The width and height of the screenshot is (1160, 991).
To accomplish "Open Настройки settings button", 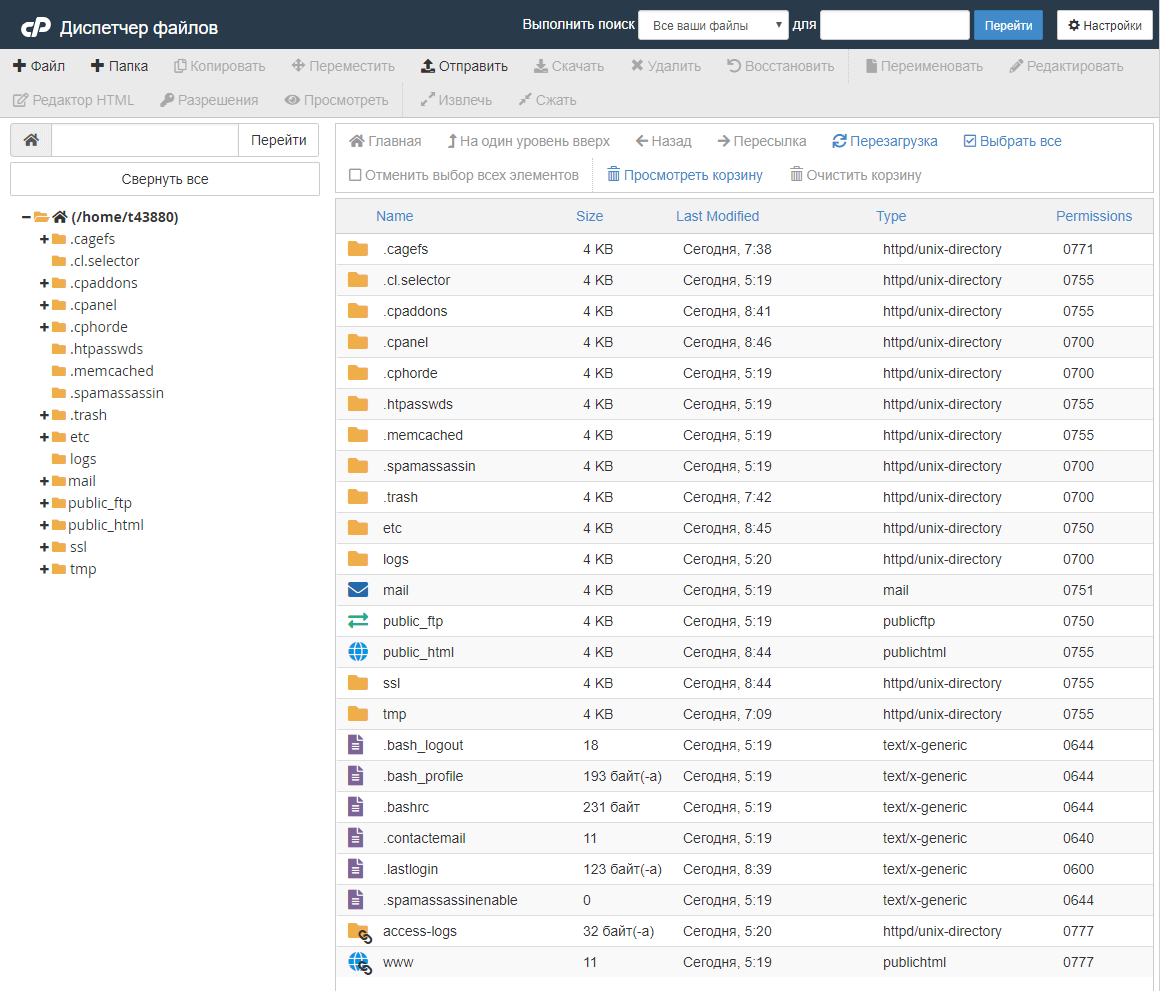I will (1104, 25).
